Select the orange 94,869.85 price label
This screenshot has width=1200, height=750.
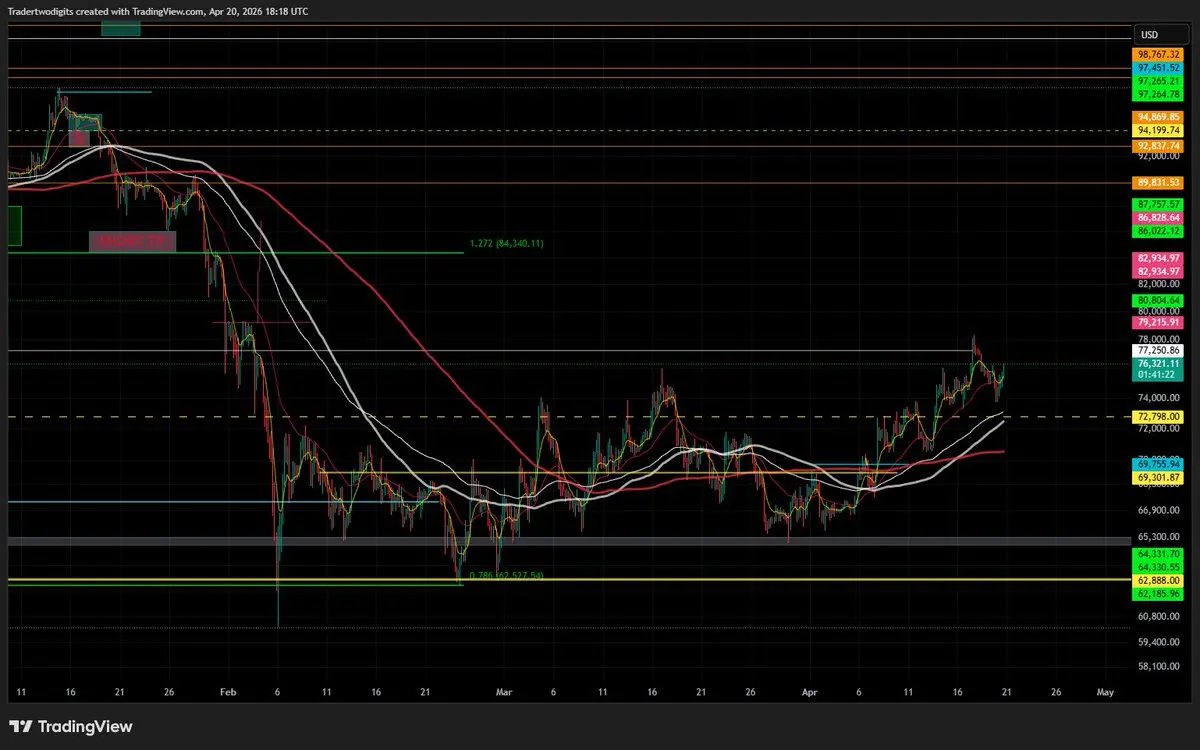point(1158,117)
